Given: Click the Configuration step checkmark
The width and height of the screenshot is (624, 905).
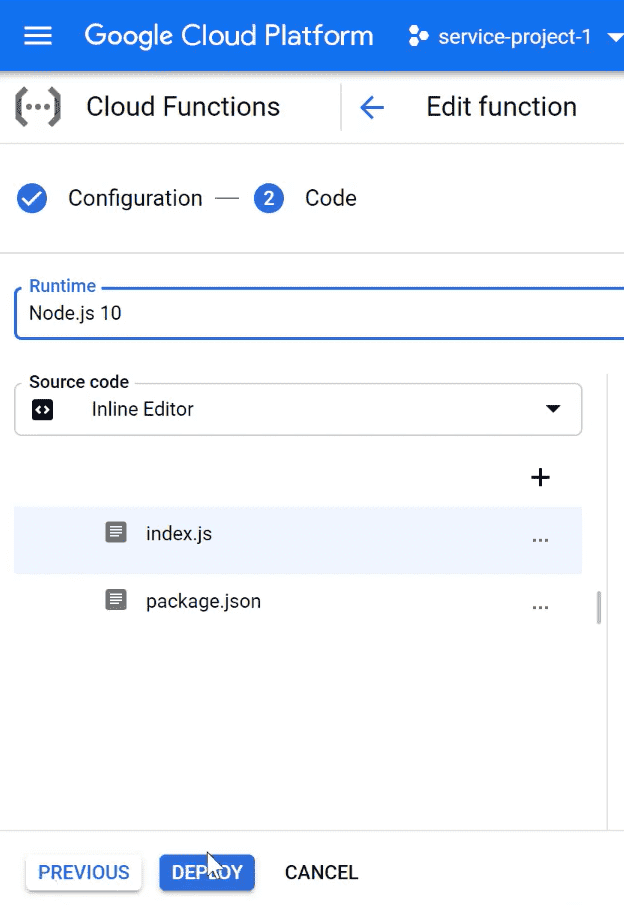Looking at the screenshot, I should tap(33, 198).
